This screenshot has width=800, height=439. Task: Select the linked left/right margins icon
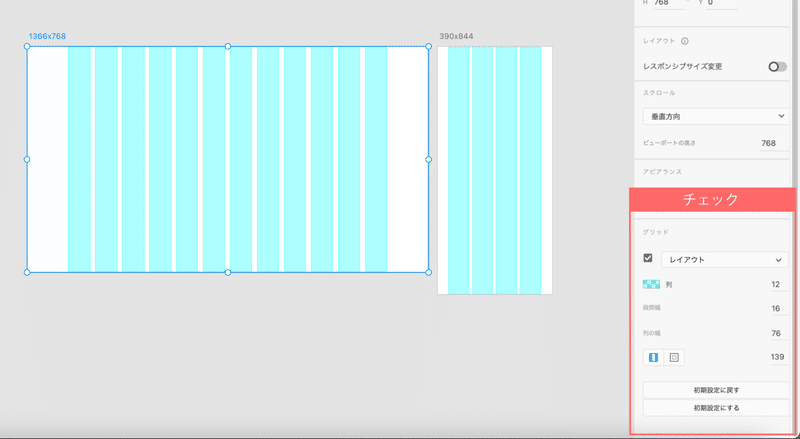(653, 358)
